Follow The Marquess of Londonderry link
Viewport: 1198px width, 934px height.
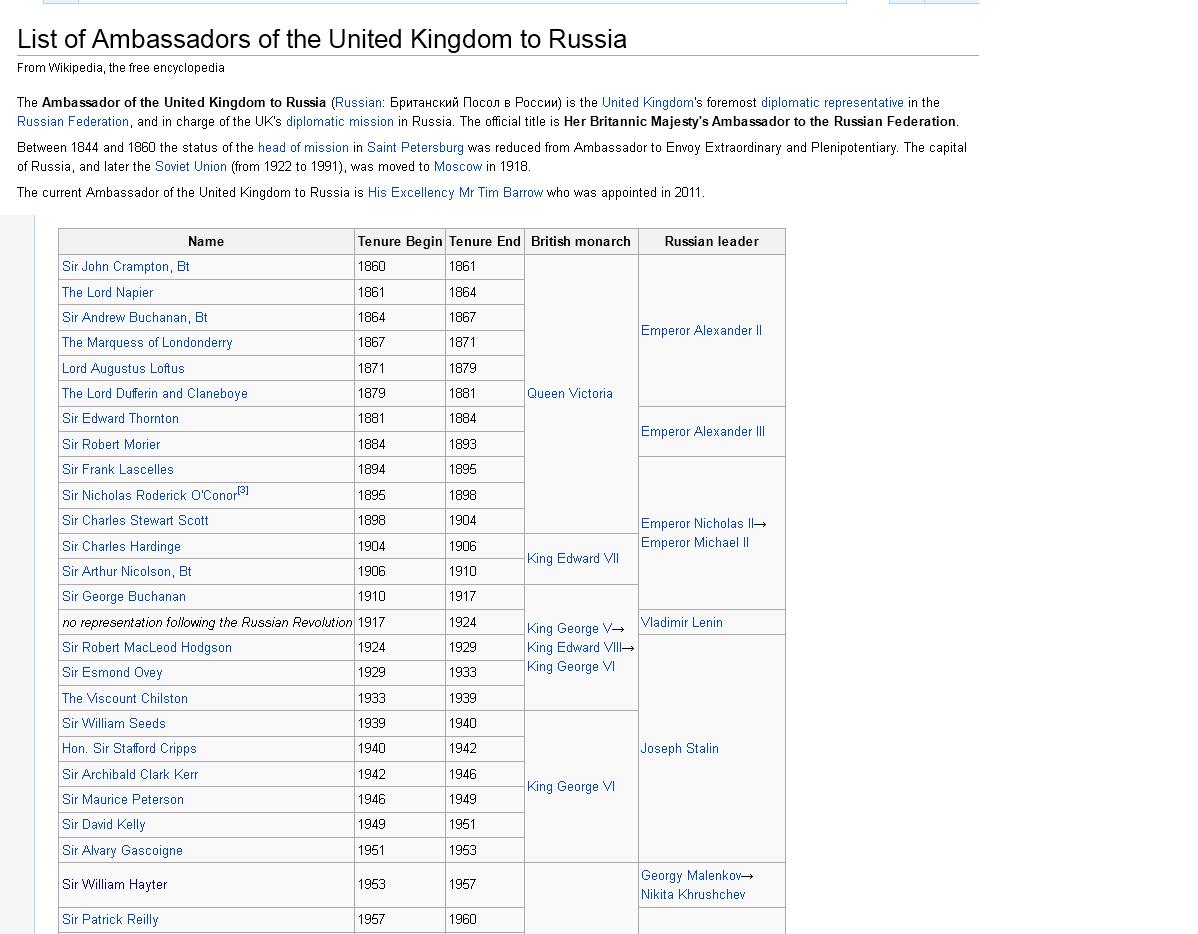point(147,343)
